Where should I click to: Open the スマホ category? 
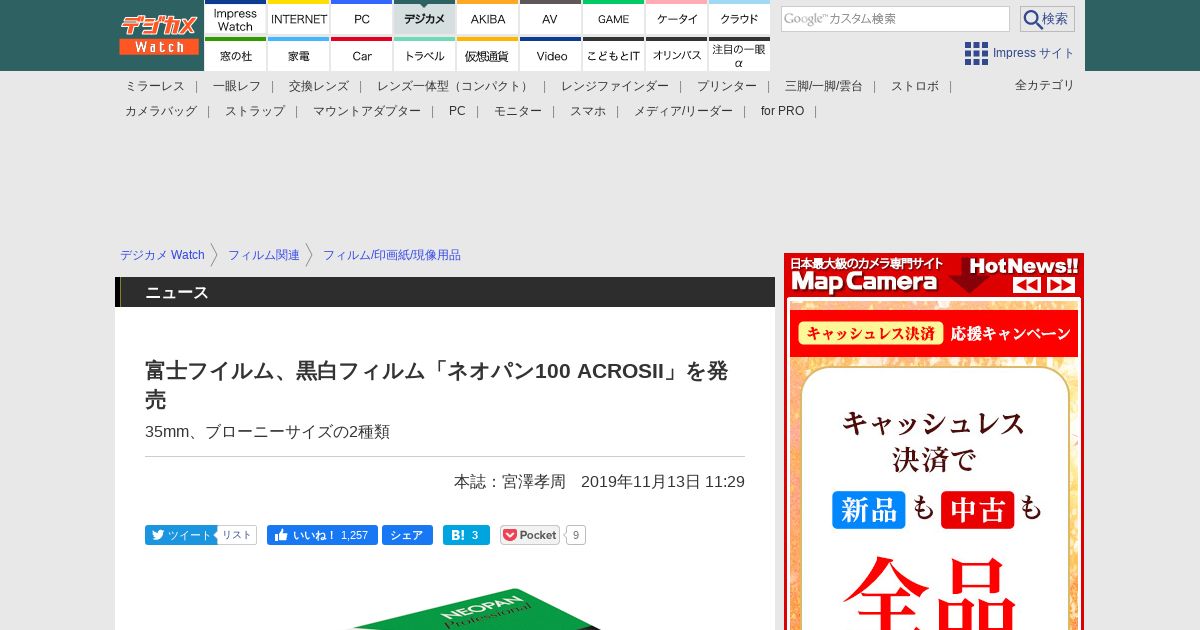point(588,111)
